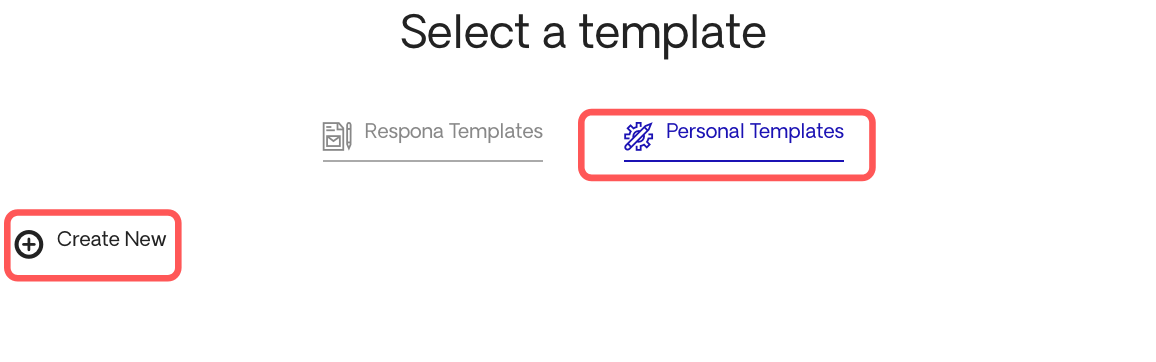Click the "Select a template" heading

[x=583, y=33]
